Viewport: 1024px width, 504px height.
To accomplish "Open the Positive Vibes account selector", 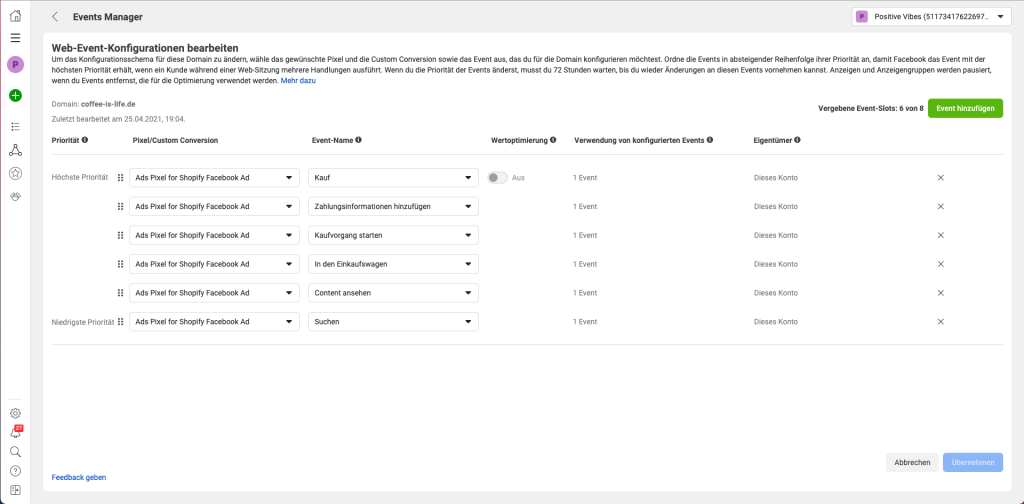I will coord(927,17).
